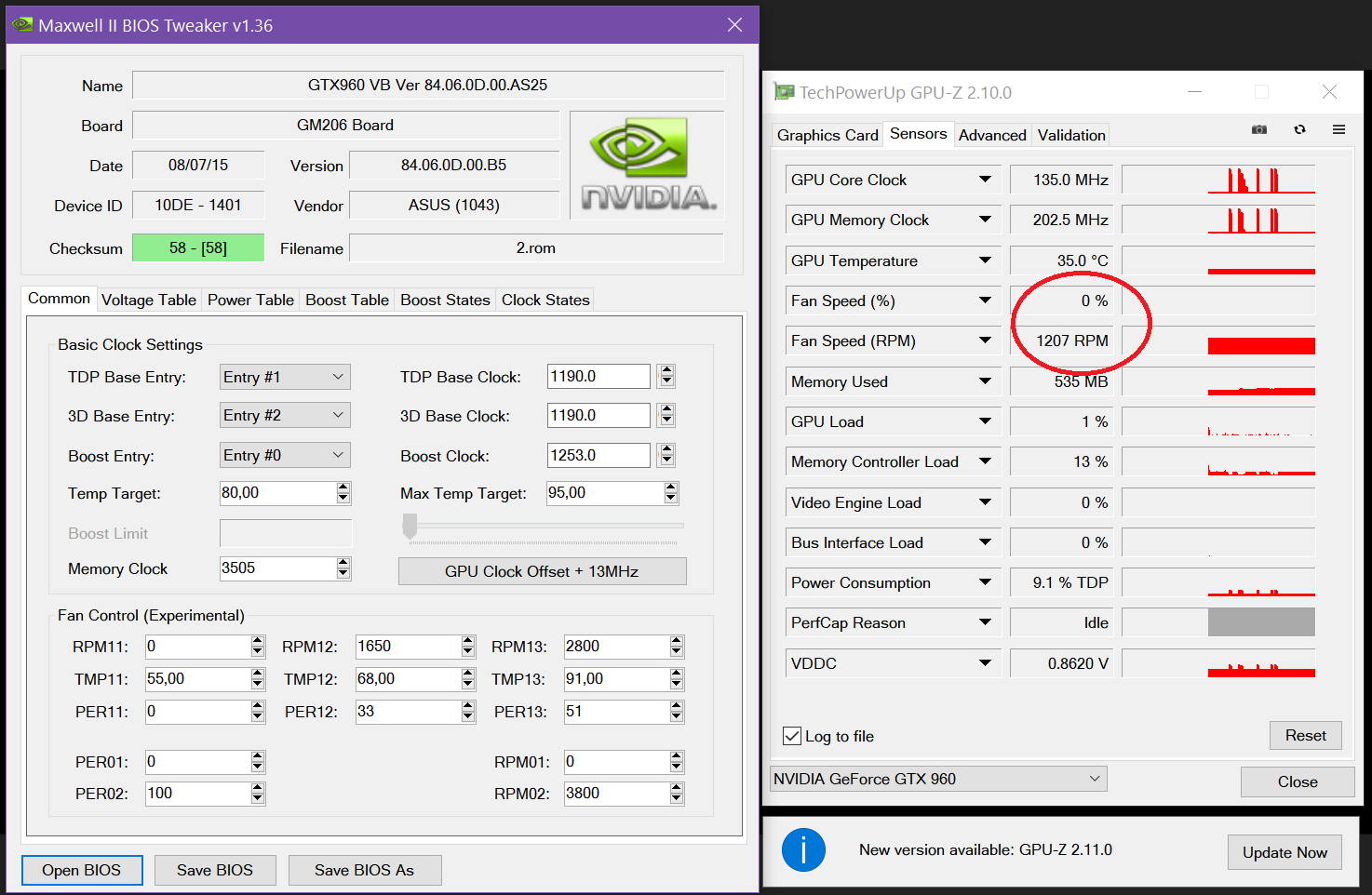Click the TMP12 spinner arrows
Viewport: 1372px width, 895px height.
468,679
